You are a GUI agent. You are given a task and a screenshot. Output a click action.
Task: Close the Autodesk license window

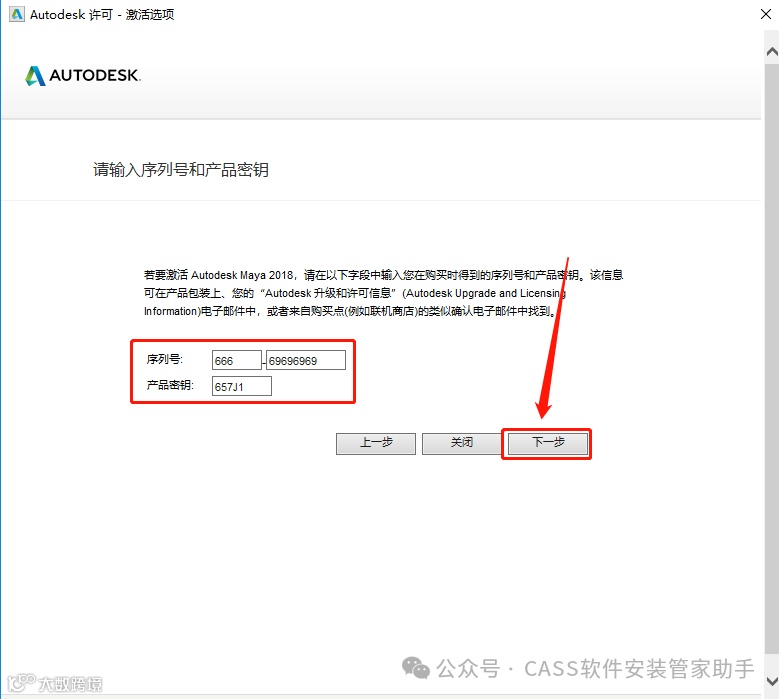click(766, 14)
